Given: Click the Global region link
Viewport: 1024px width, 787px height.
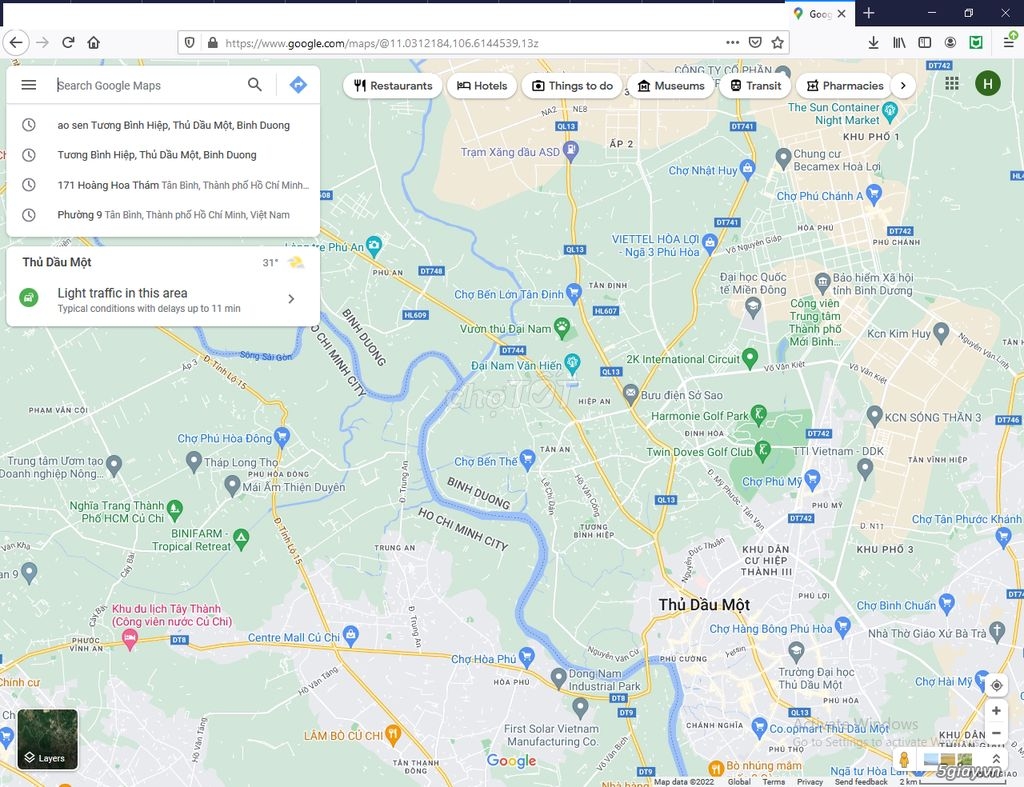Looking at the screenshot, I should [x=739, y=782].
